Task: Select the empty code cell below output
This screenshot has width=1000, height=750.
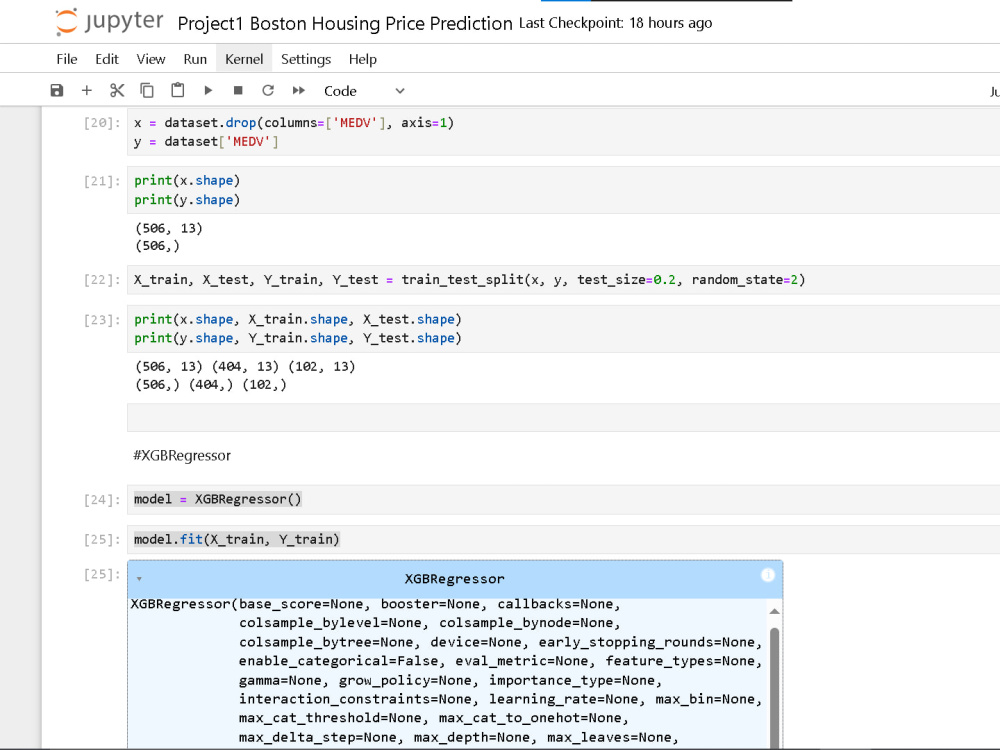Action: tap(563, 418)
